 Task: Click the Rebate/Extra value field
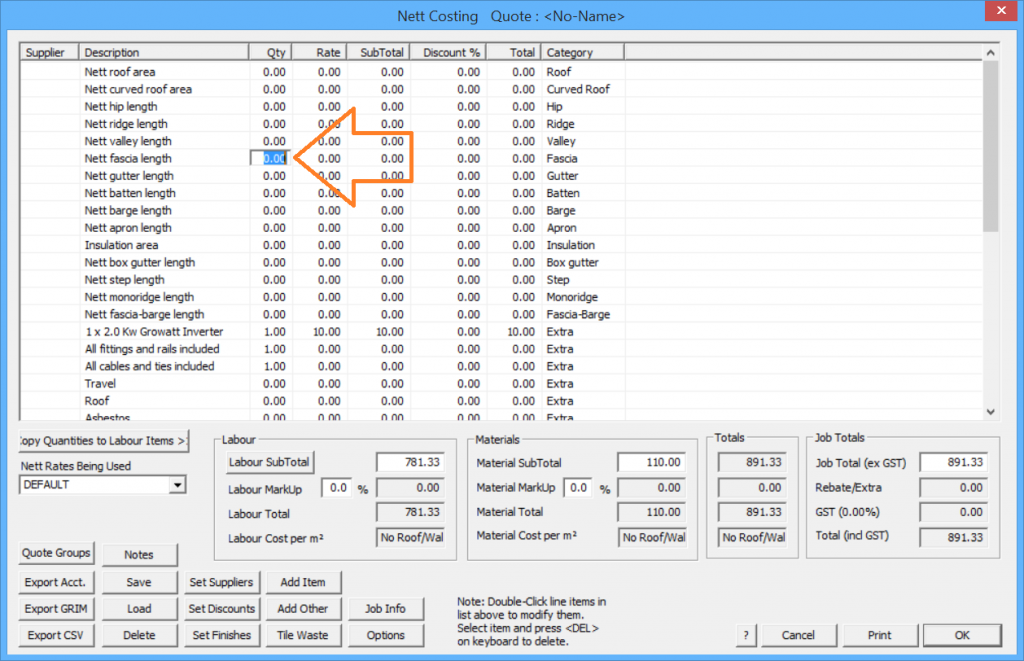tap(953, 488)
